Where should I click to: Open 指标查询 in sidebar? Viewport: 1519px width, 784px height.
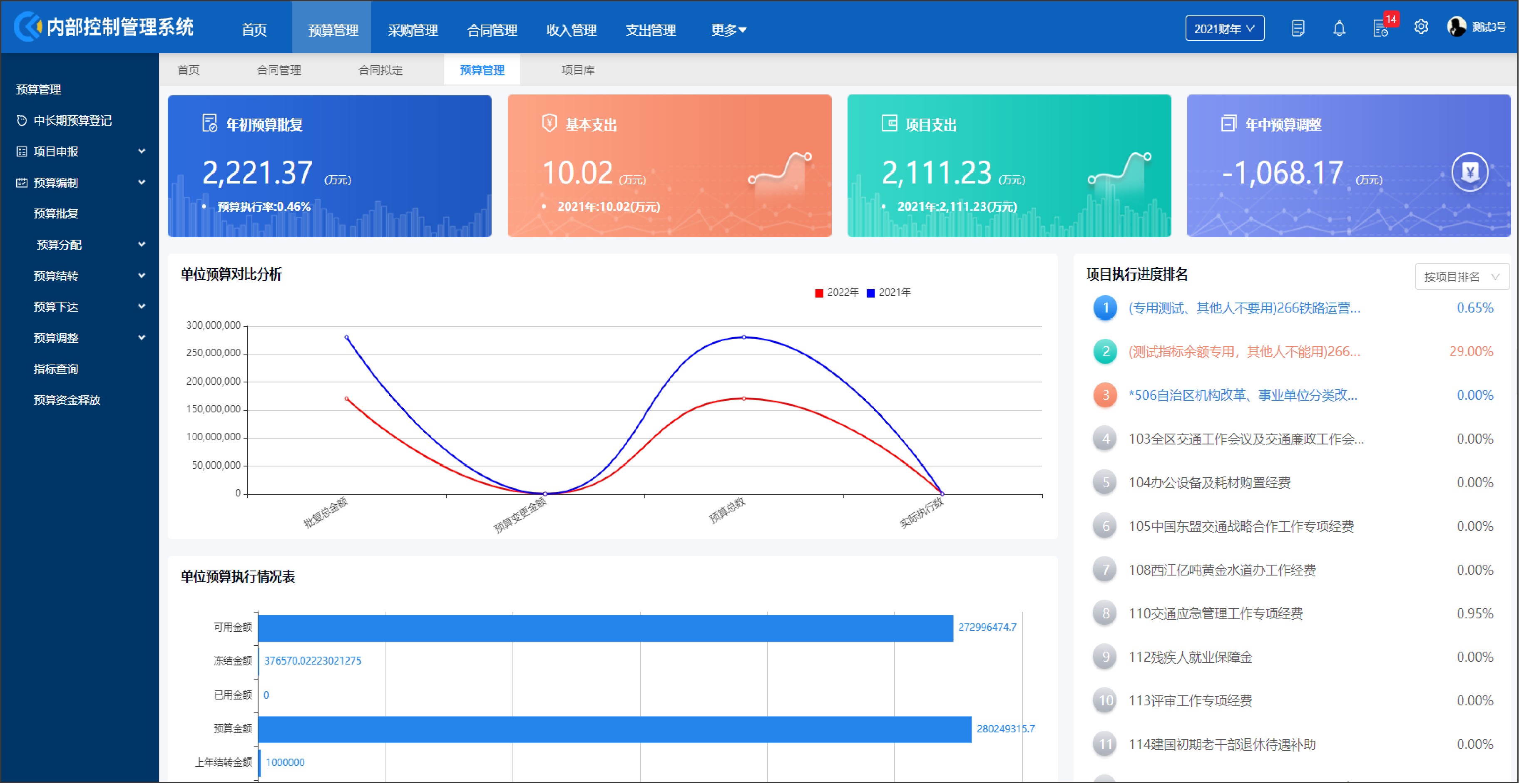(x=56, y=369)
